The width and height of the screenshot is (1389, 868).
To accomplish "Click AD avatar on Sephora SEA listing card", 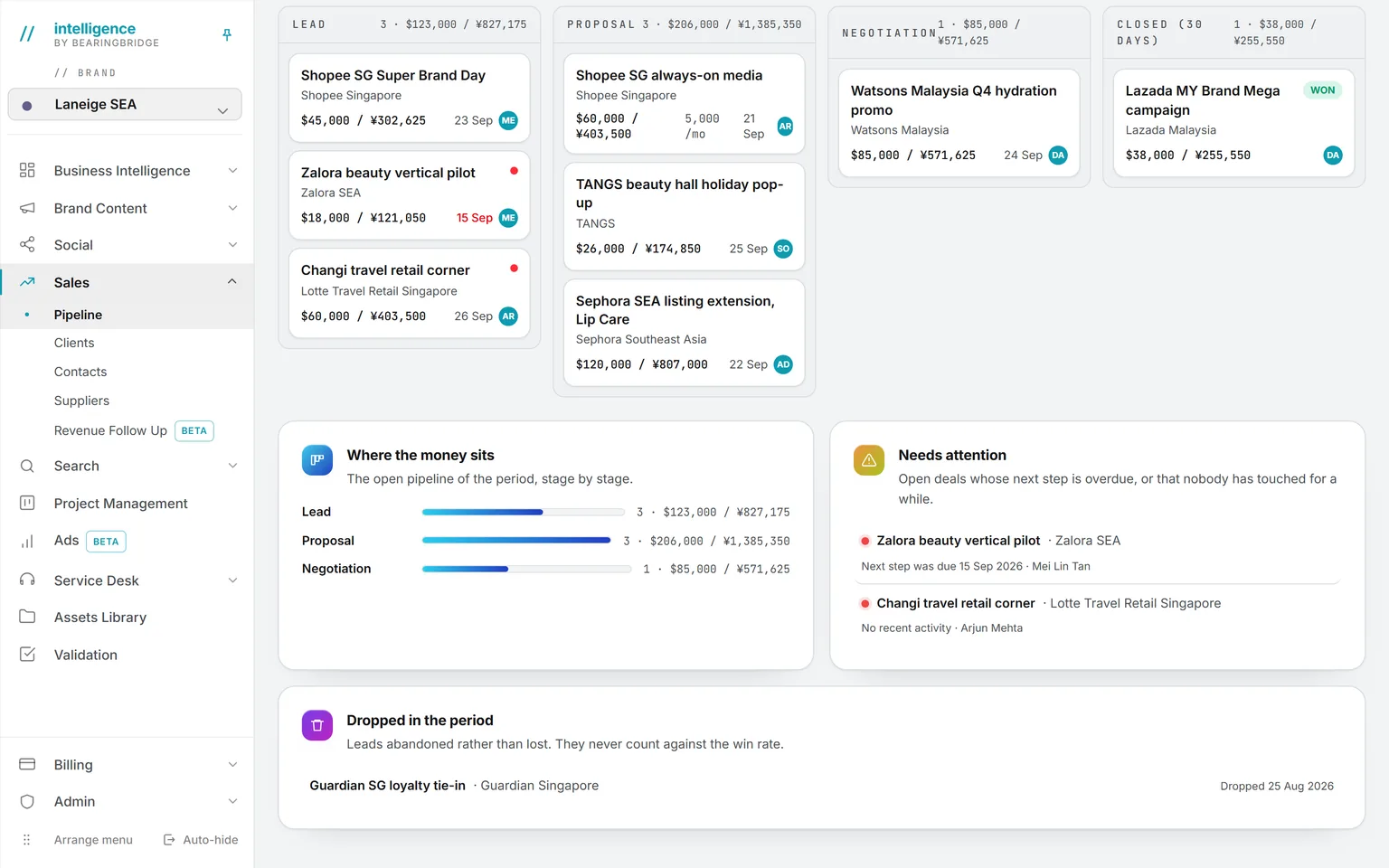I will tap(783, 364).
